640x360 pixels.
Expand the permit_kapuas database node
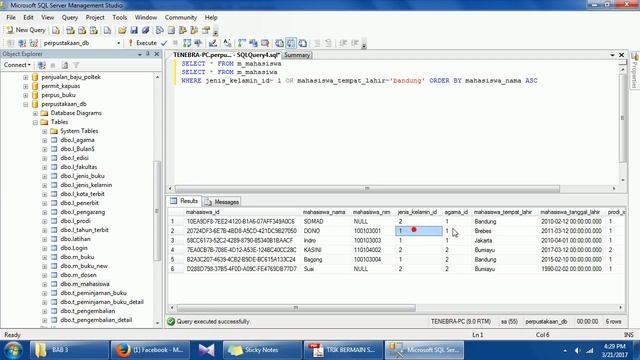pos(26,86)
